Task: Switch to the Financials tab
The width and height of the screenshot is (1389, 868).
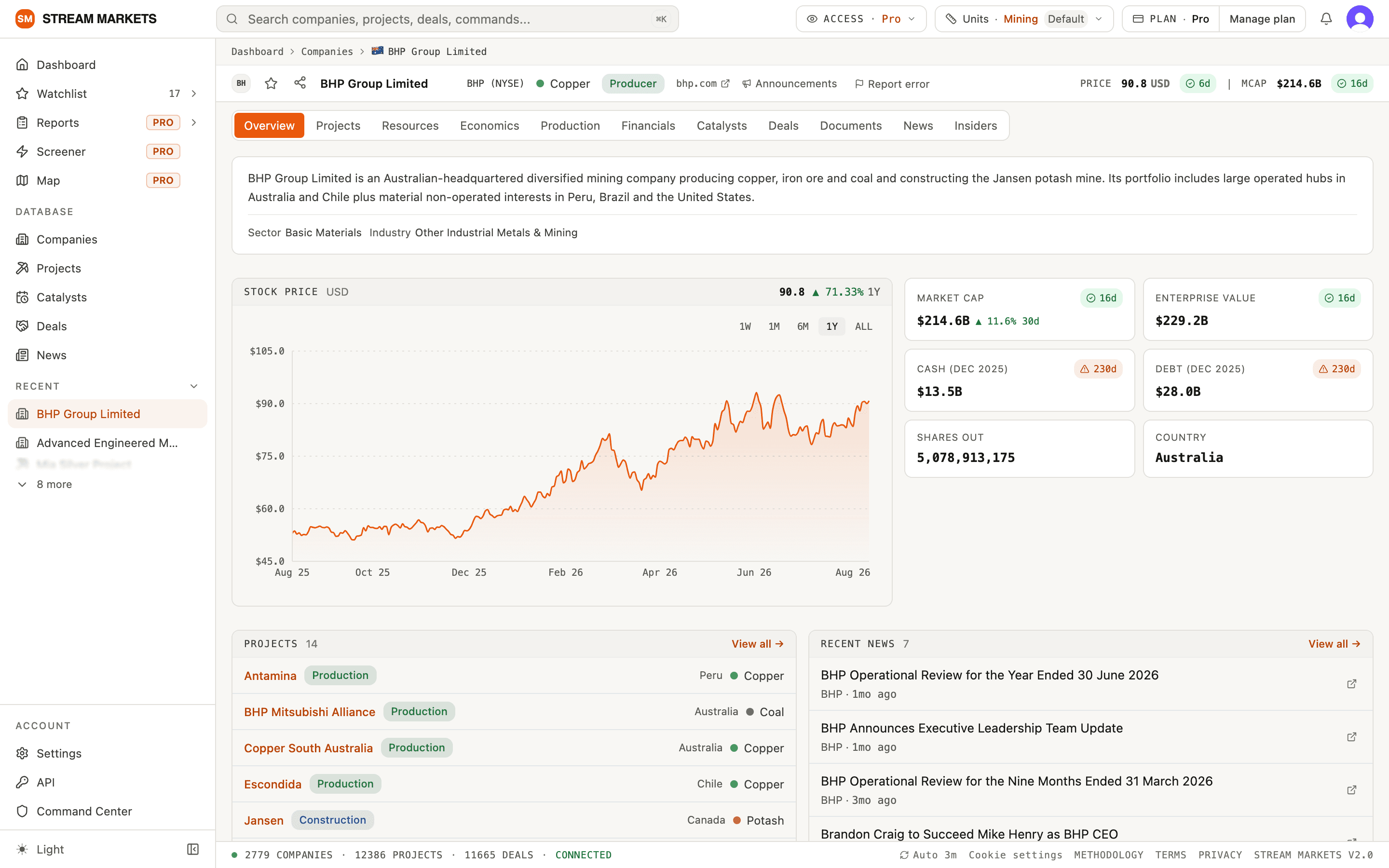Action: tap(648, 126)
